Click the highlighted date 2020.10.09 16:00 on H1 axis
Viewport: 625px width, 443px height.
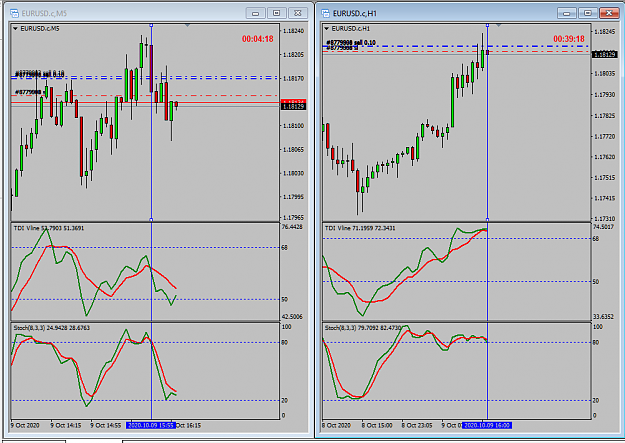tap(487, 425)
